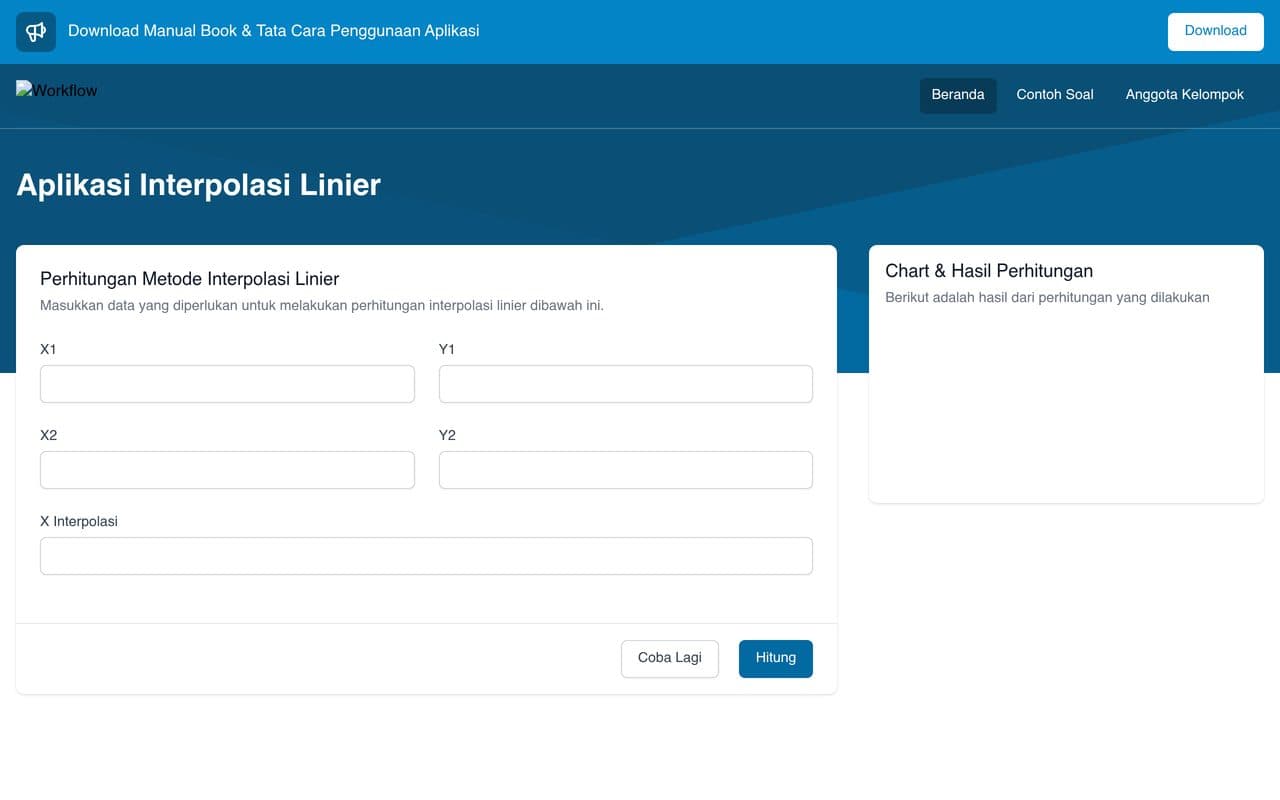Viewport: 1280px width, 800px height.
Task: Click the Hitung button
Action: click(776, 659)
